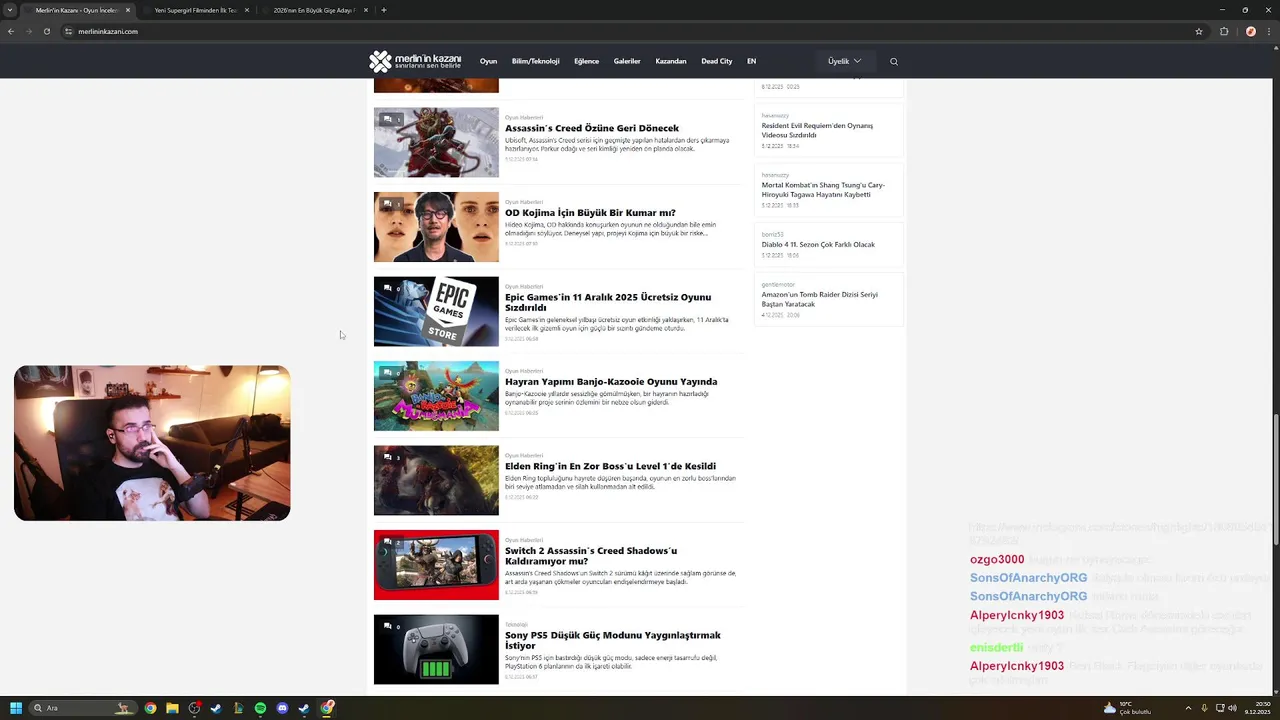Open File Explorer from the taskbar
Viewport: 1280px width, 720px height.
click(172, 708)
